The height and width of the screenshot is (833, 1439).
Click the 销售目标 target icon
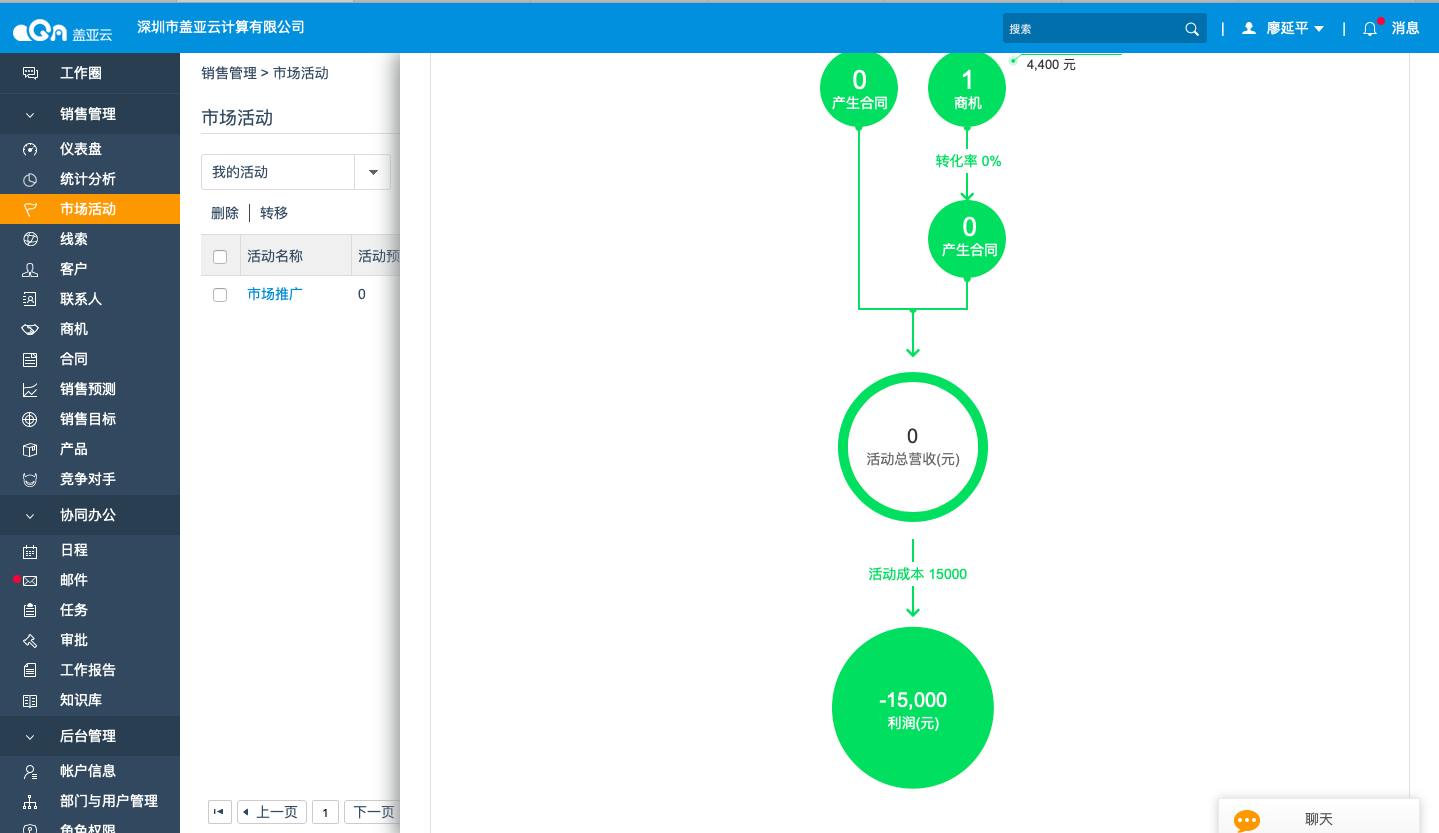[x=30, y=419]
